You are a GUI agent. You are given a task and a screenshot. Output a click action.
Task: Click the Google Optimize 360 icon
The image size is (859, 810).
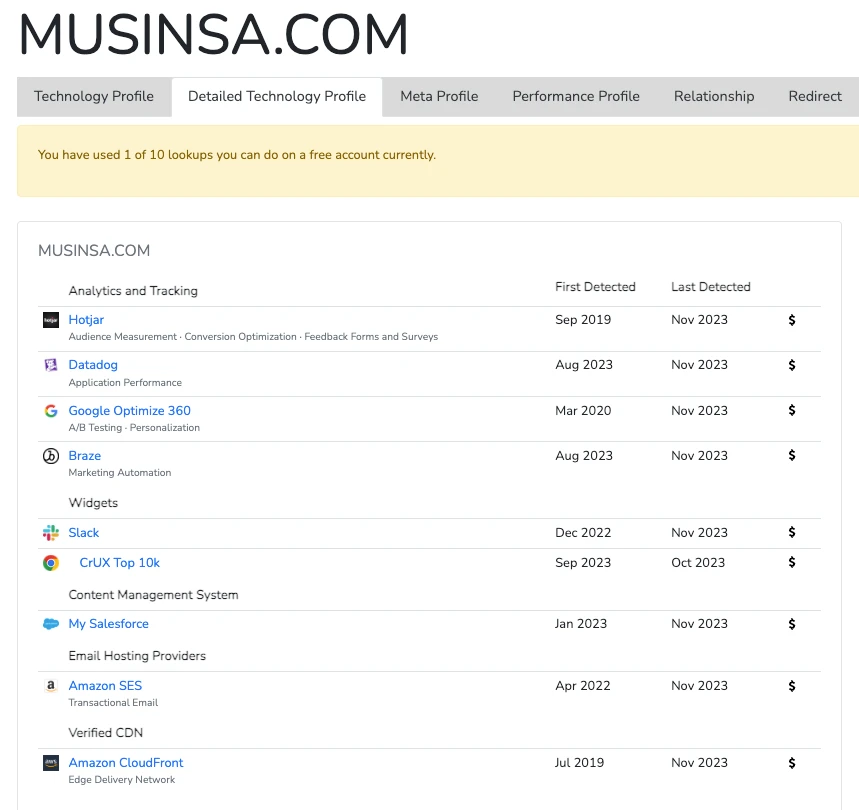coord(51,411)
